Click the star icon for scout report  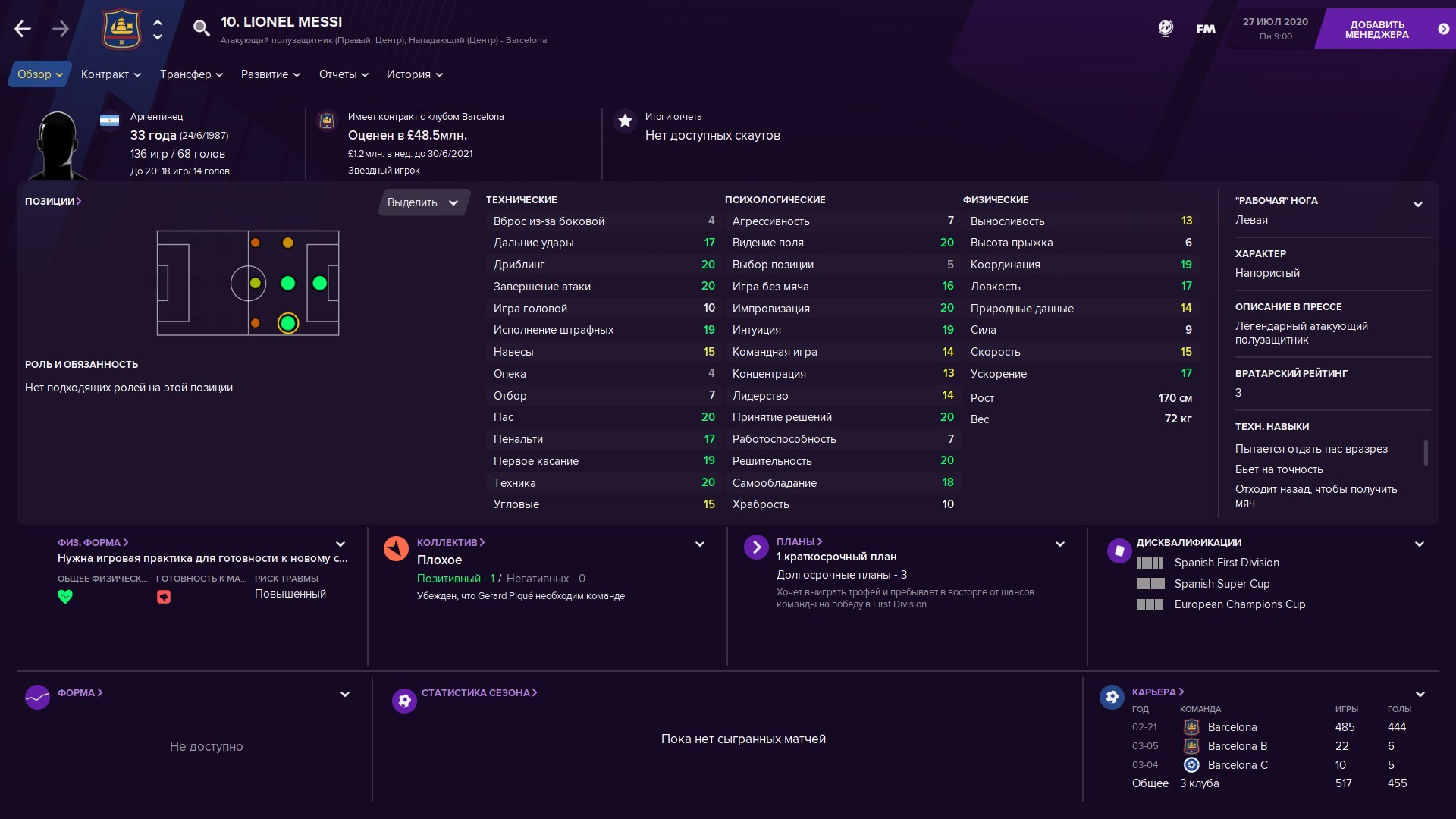click(x=625, y=121)
